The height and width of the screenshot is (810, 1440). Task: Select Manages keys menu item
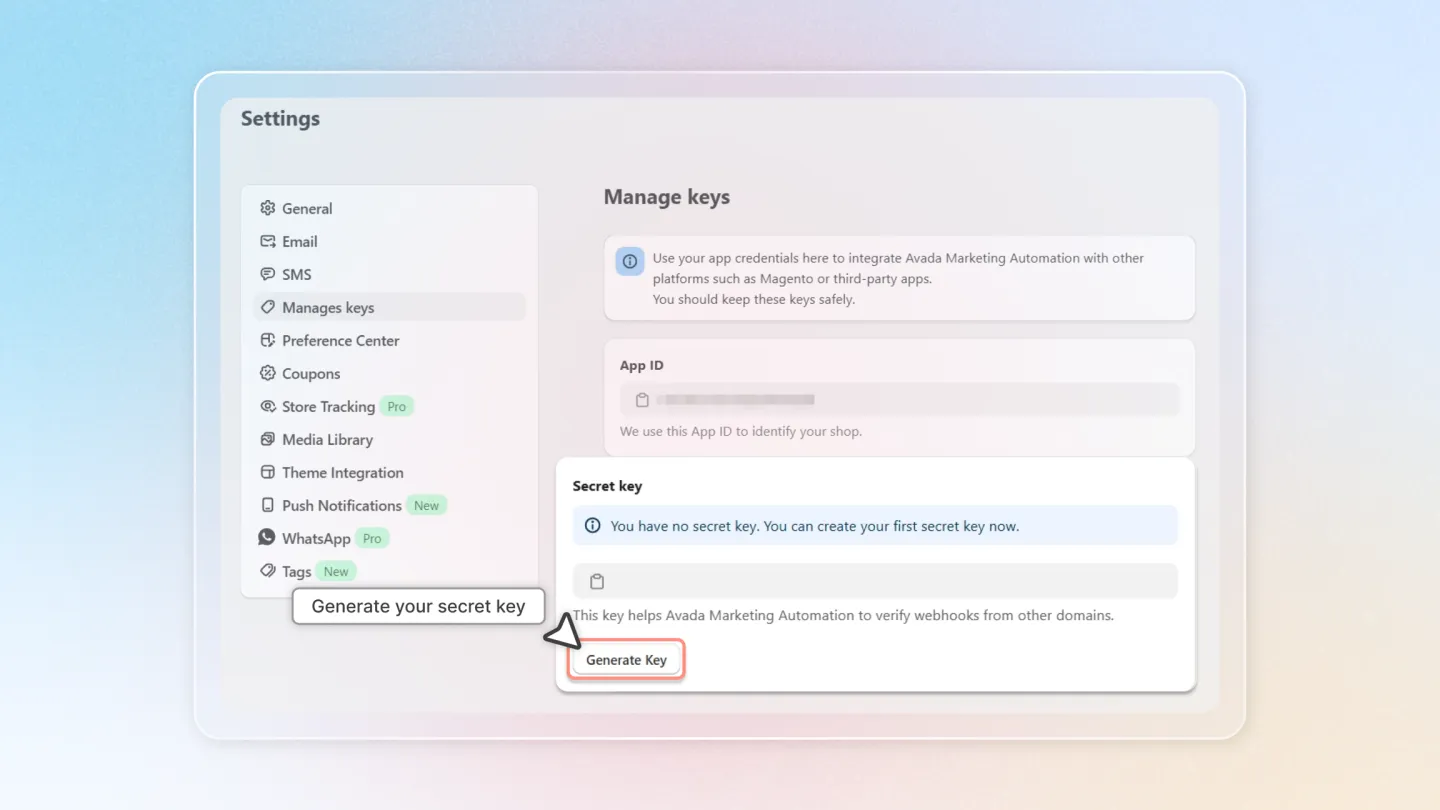coord(390,307)
